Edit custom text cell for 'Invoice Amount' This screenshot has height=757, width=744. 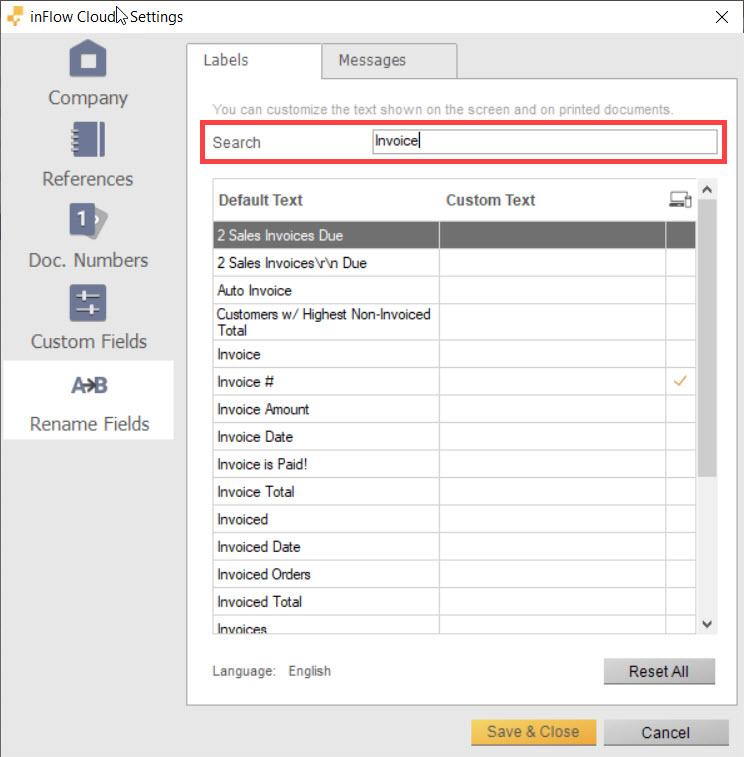pyautogui.click(x=552, y=409)
